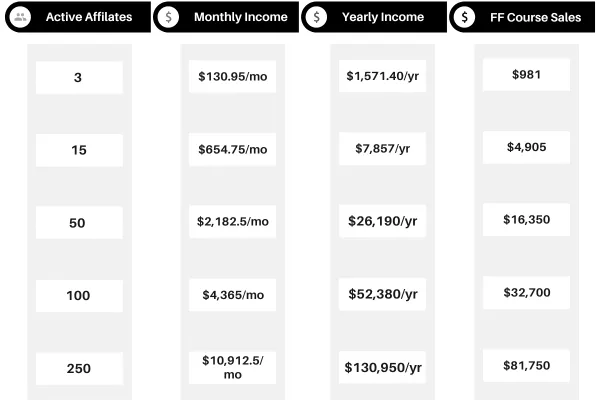This screenshot has width=600, height=400.
Task: Click the 3 active affiliates cell
Action: point(78,77)
